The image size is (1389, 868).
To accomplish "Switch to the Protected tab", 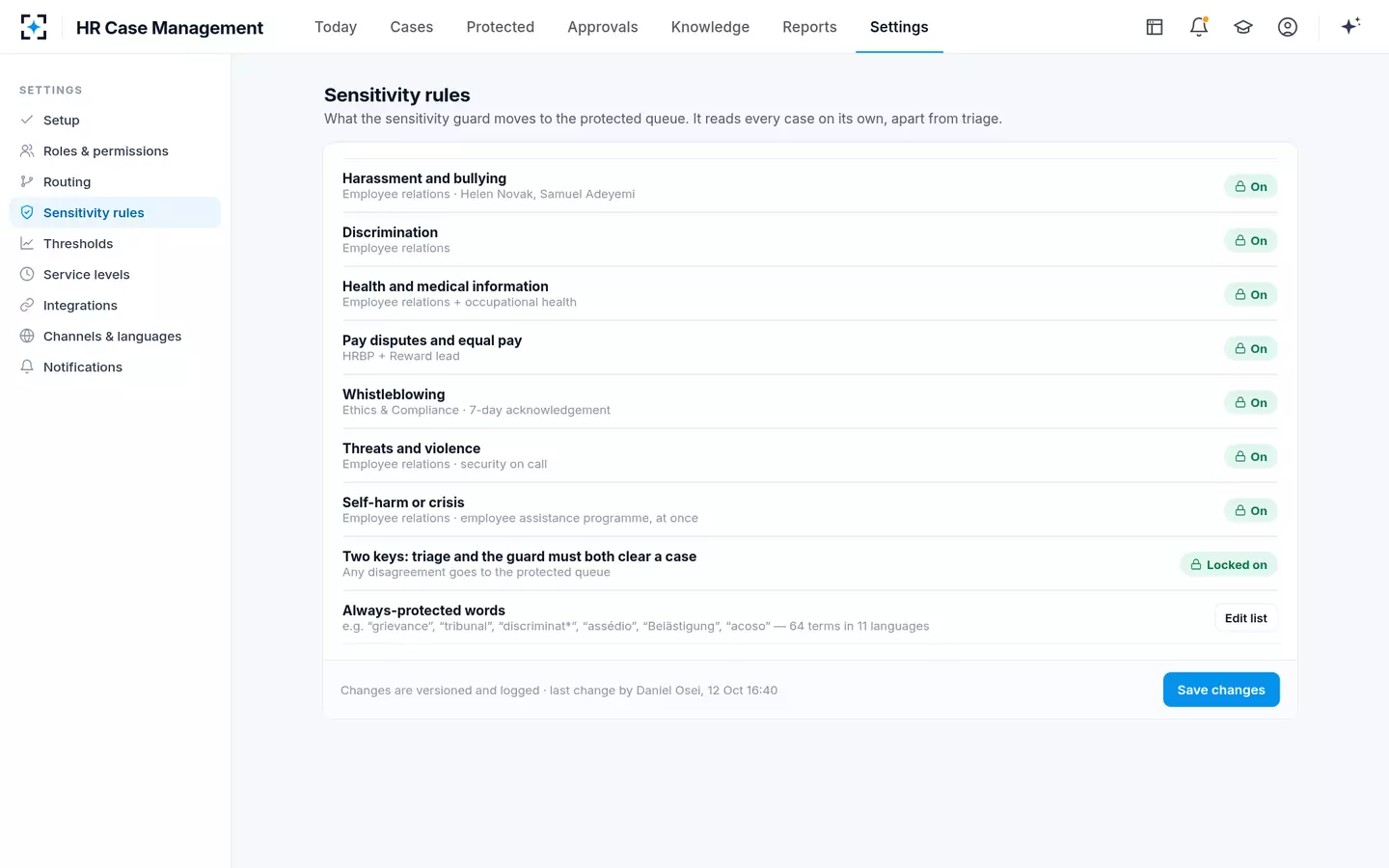I will tap(501, 27).
